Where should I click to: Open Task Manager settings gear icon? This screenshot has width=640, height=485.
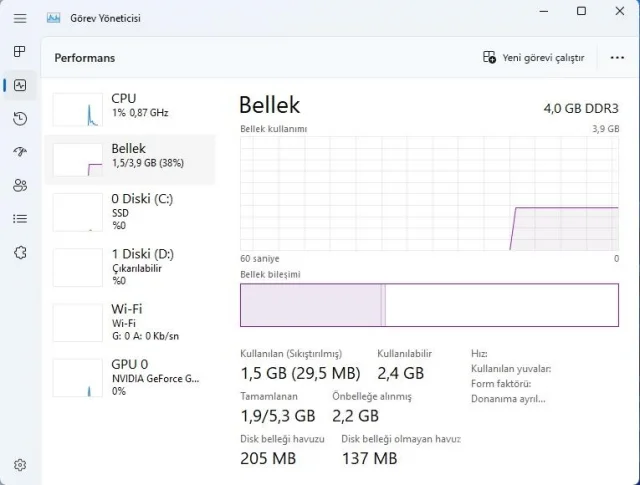point(20,465)
